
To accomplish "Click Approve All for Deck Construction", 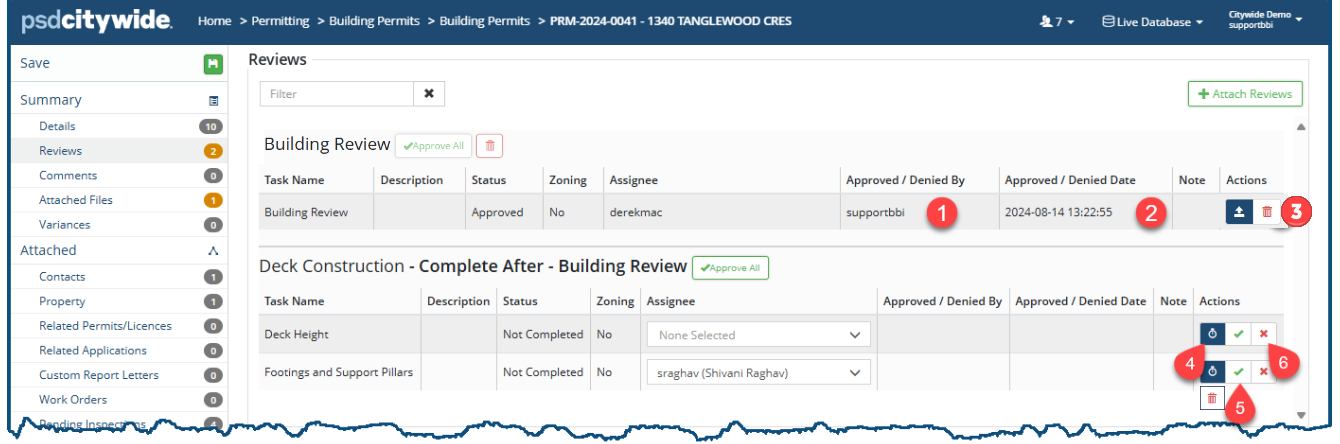I will [730, 268].
